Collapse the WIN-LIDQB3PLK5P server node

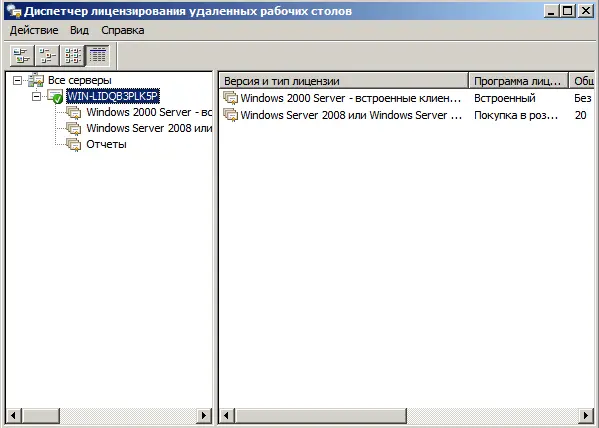click(36, 96)
